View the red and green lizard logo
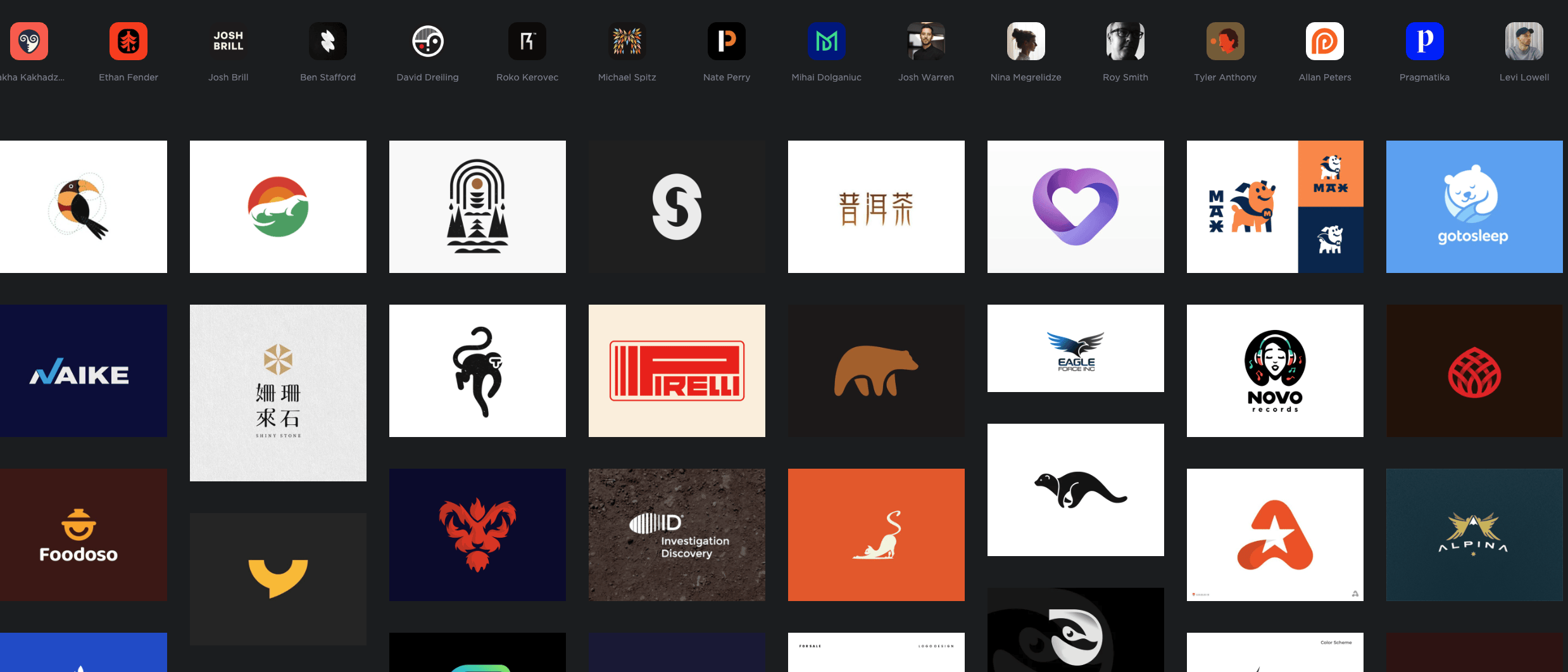 tap(278, 206)
